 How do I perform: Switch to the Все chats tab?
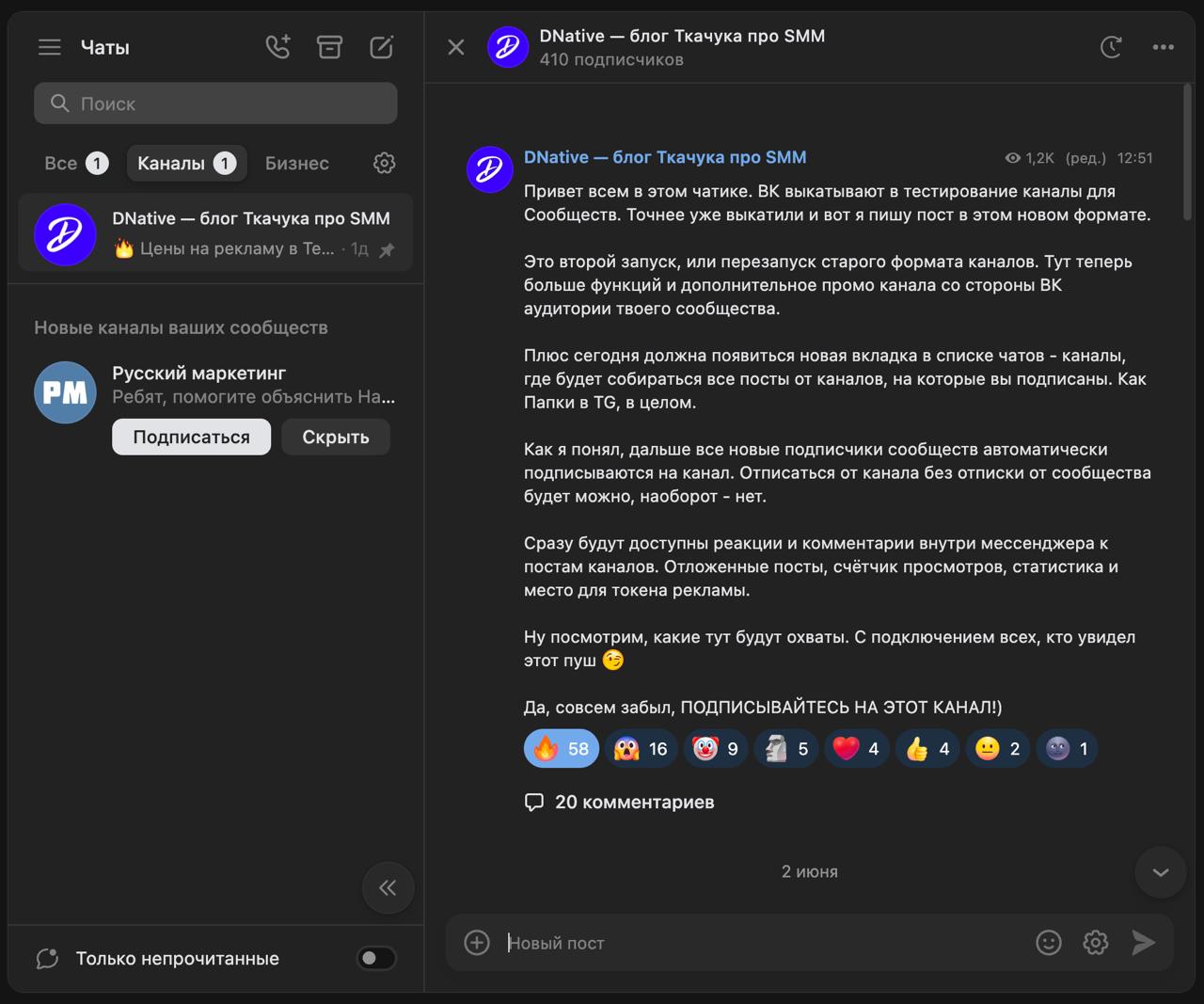click(76, 163)
